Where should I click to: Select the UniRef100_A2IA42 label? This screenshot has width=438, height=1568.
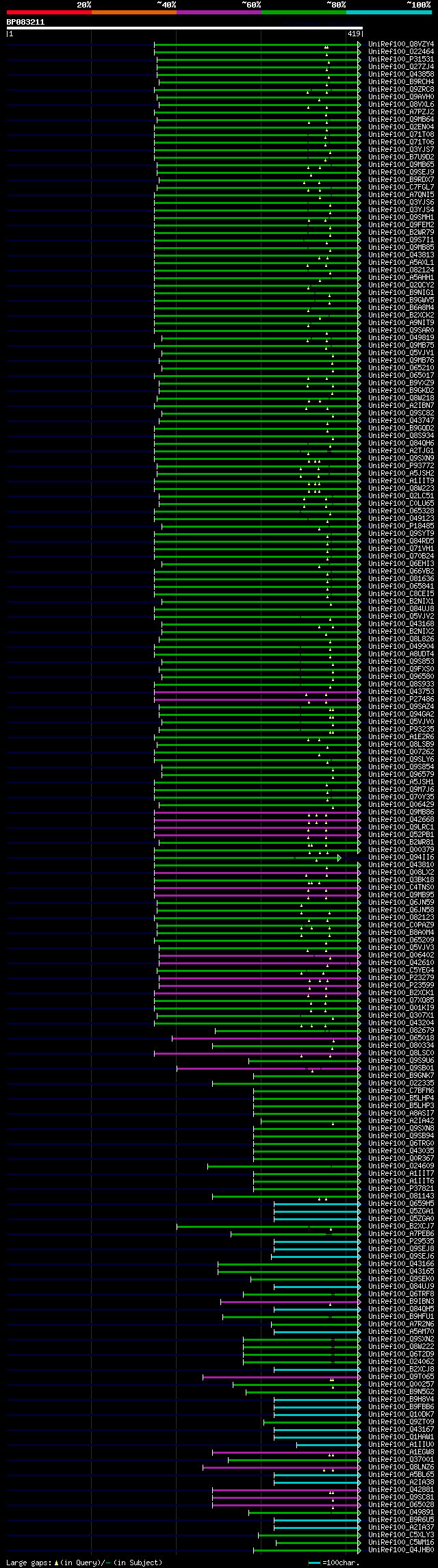click(x=401, y=1121)
